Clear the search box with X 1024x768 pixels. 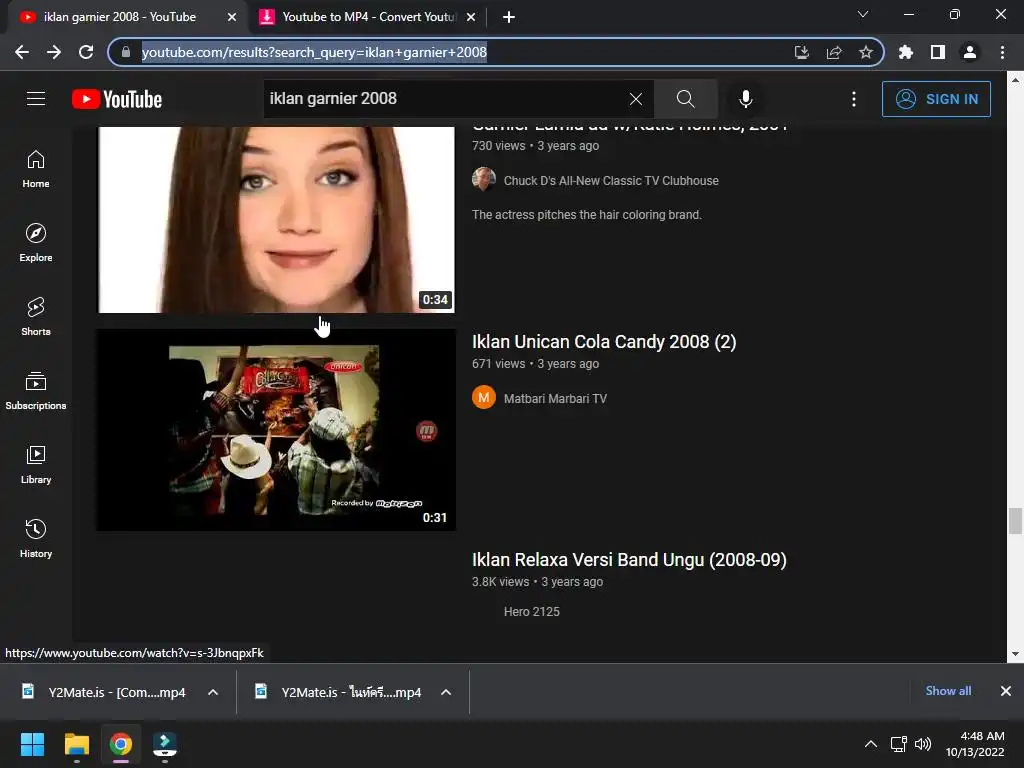pos(635,99)
